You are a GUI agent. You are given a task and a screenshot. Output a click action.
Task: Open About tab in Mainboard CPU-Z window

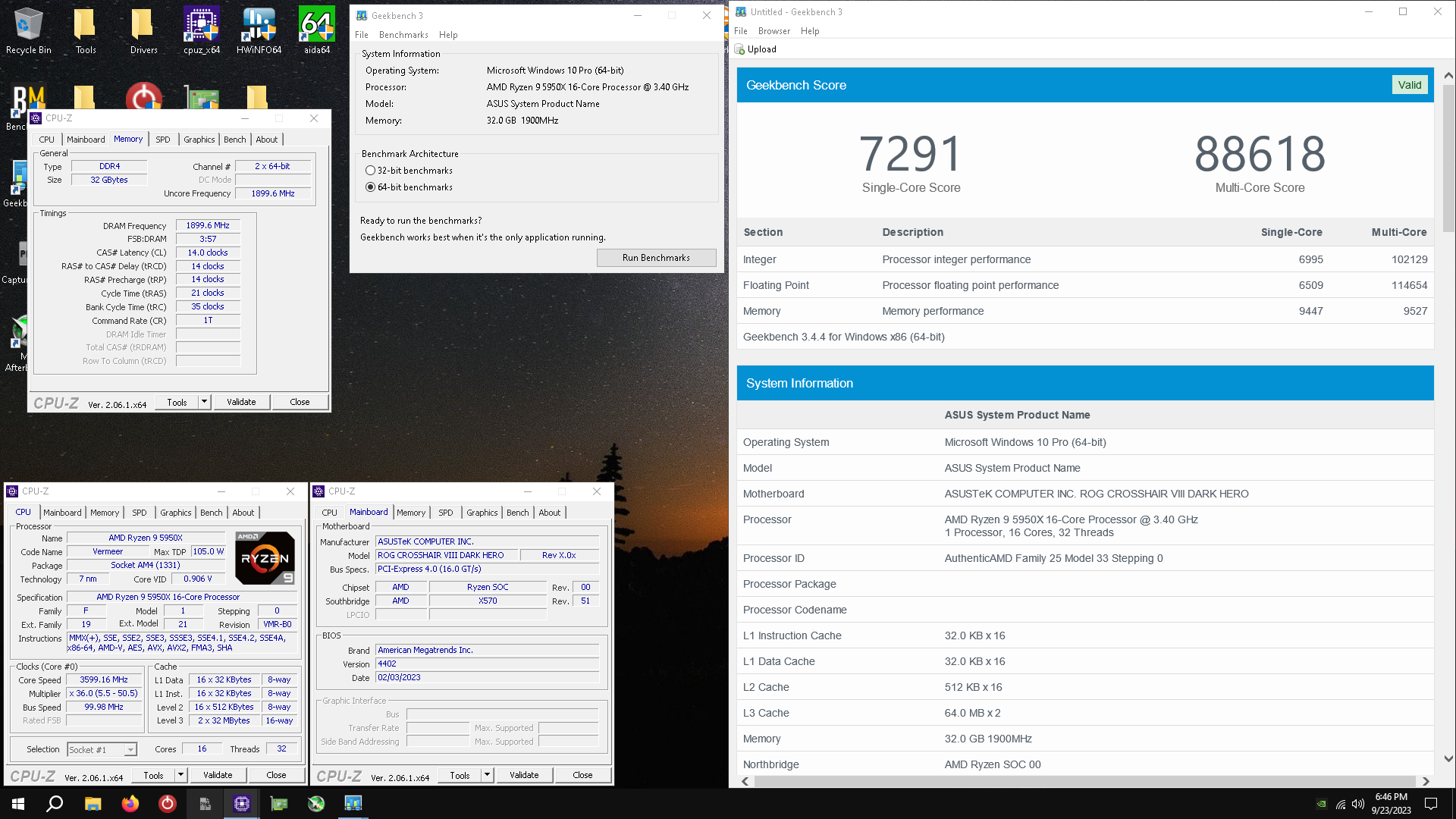point(550,513)
